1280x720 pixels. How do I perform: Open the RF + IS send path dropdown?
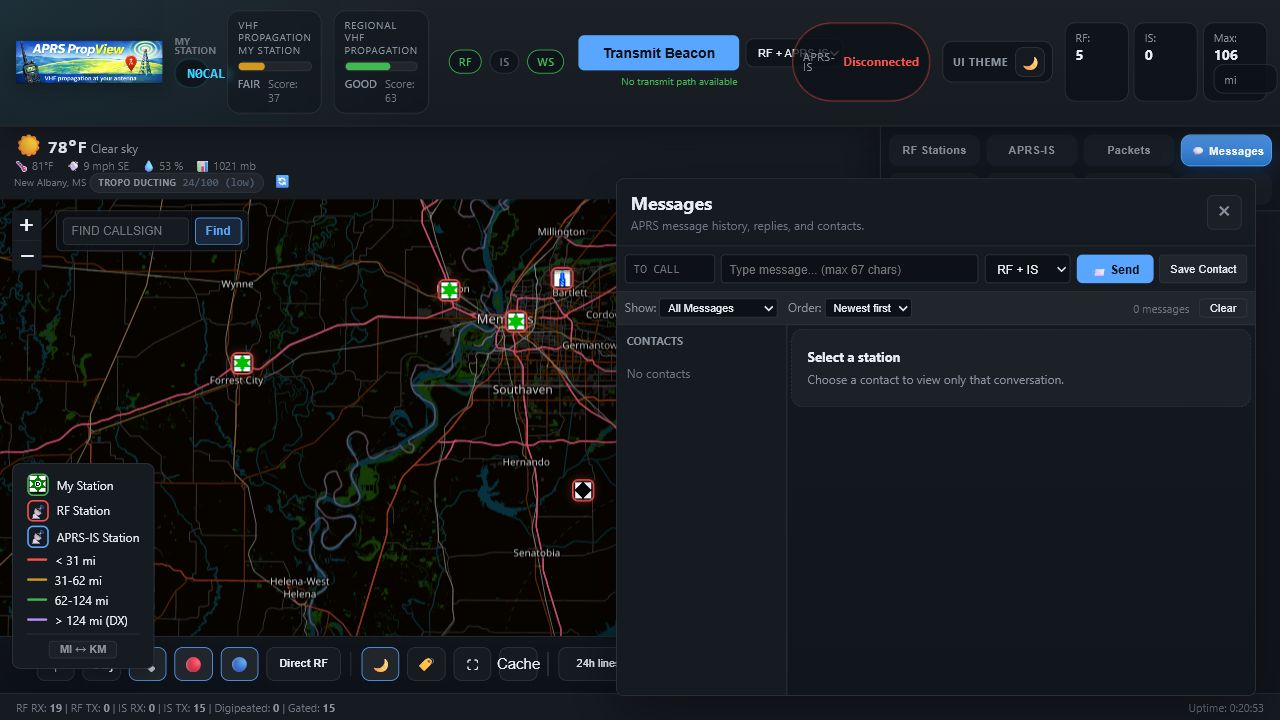tap(1028, 269)
